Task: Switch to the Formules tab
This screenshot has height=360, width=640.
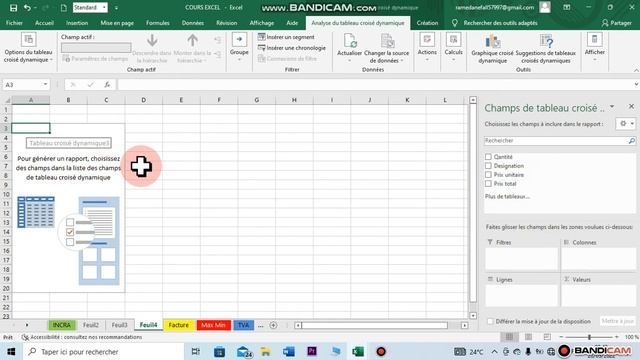Action: point(158,23)
